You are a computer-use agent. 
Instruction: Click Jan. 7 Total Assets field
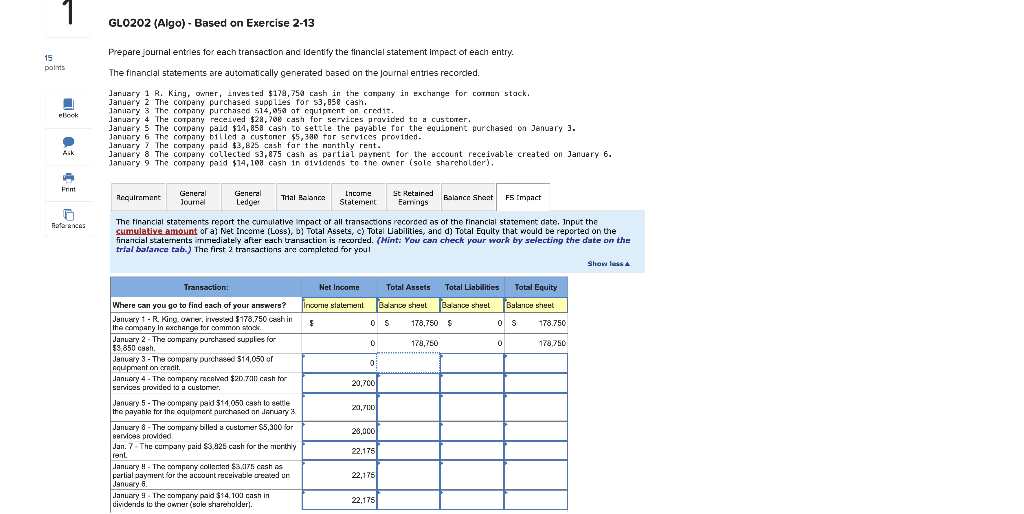click(408, 451)
